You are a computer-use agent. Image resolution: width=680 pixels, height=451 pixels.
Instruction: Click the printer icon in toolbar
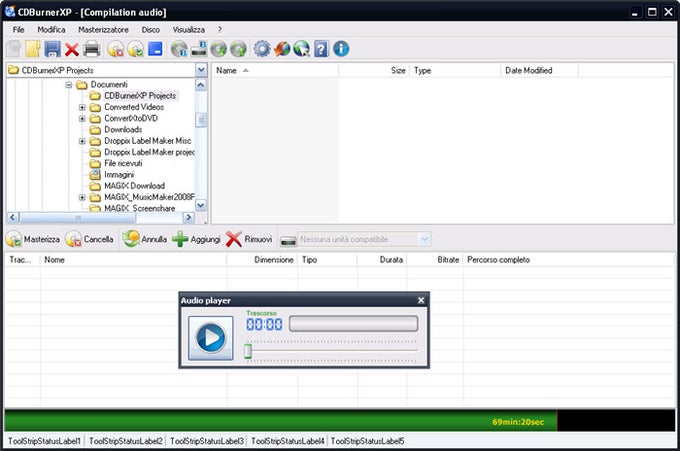pyautogui.click(x=92, y=49)
